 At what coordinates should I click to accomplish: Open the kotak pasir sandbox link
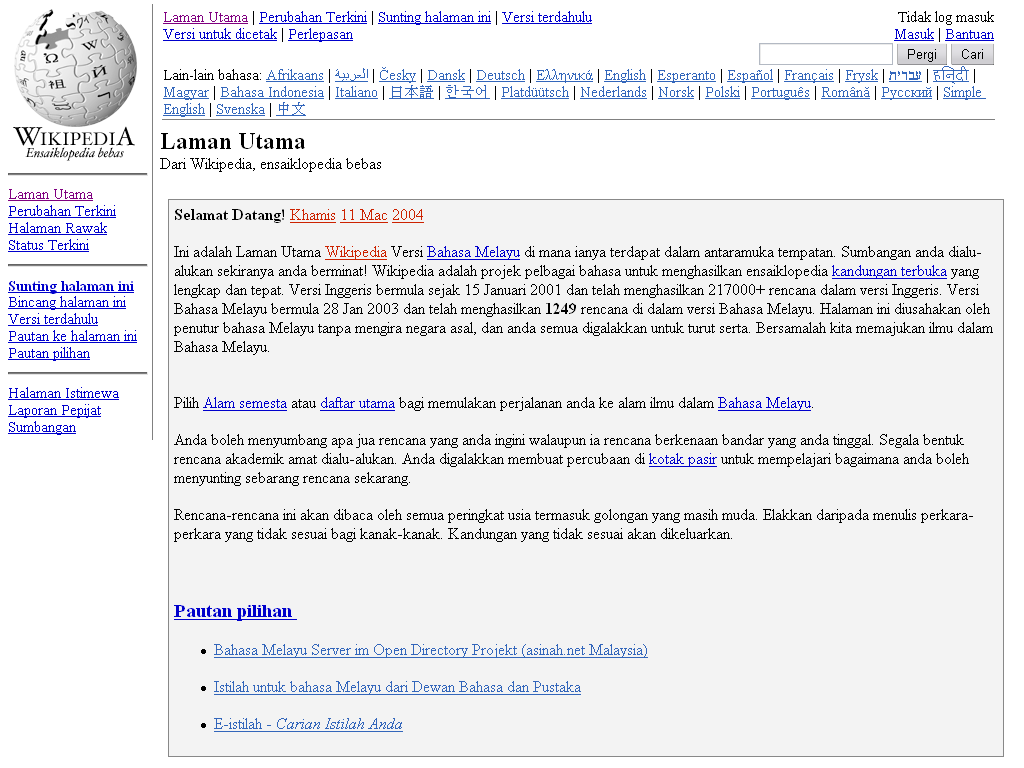682,460
